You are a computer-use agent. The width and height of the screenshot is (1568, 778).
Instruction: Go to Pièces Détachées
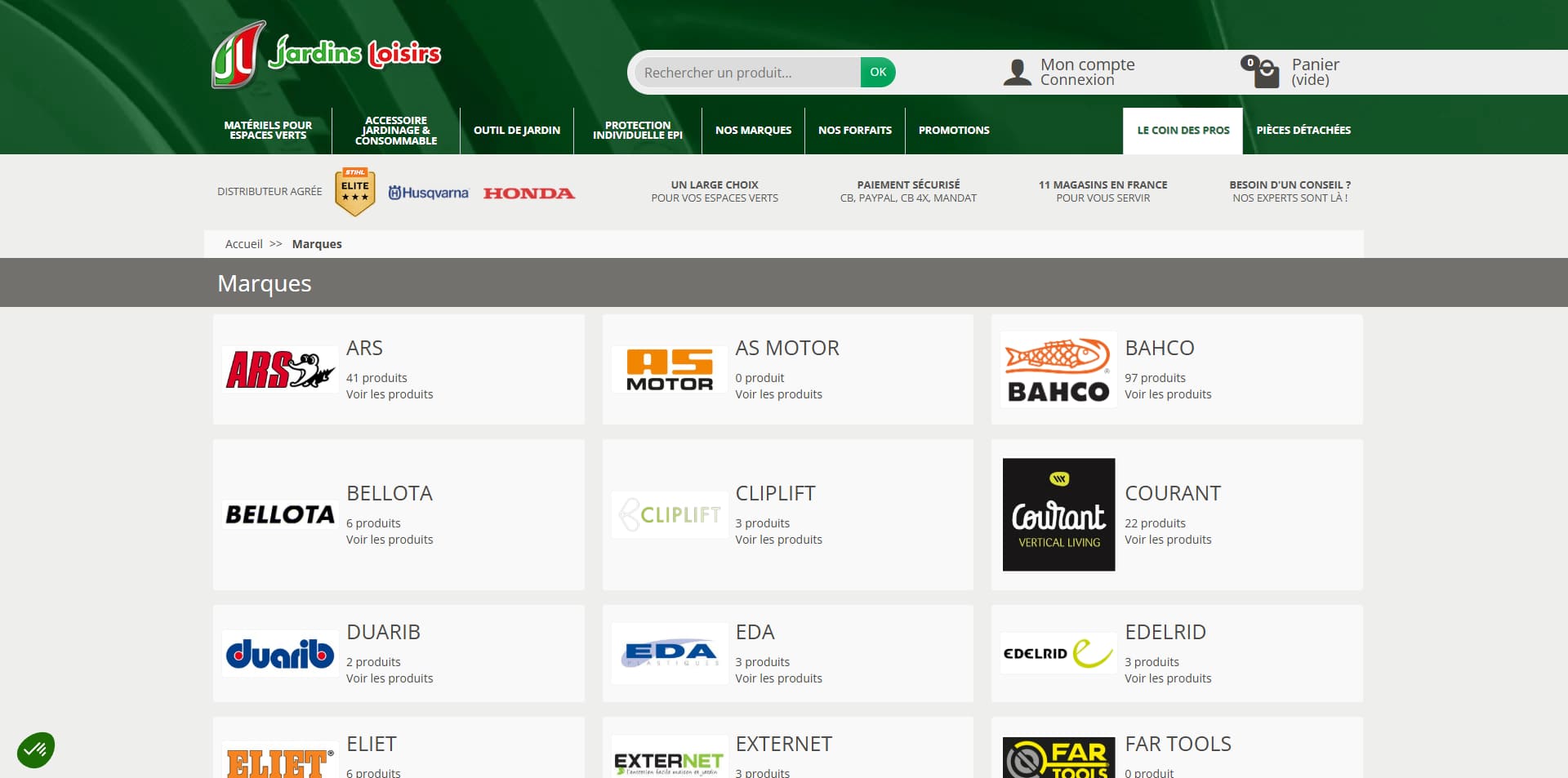tap(1303, 131)
